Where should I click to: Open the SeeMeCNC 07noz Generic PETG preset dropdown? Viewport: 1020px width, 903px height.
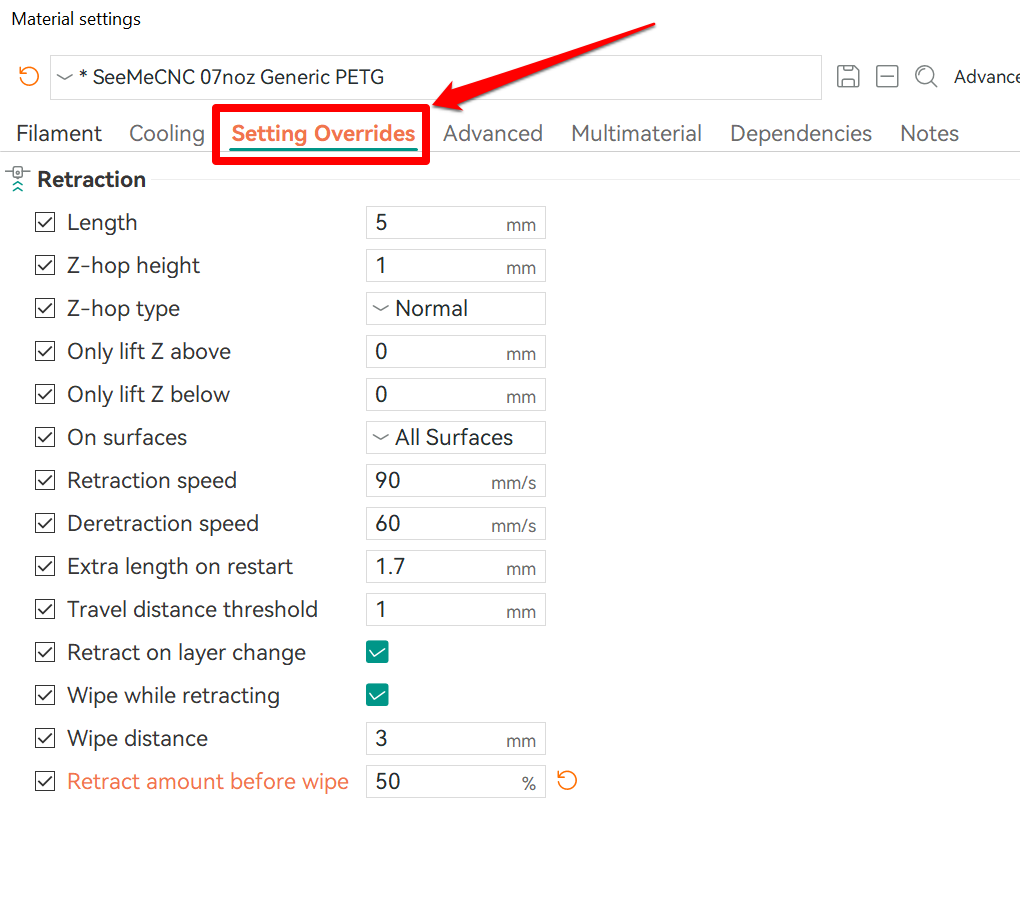pyautogui.click(x=435, y=78)
